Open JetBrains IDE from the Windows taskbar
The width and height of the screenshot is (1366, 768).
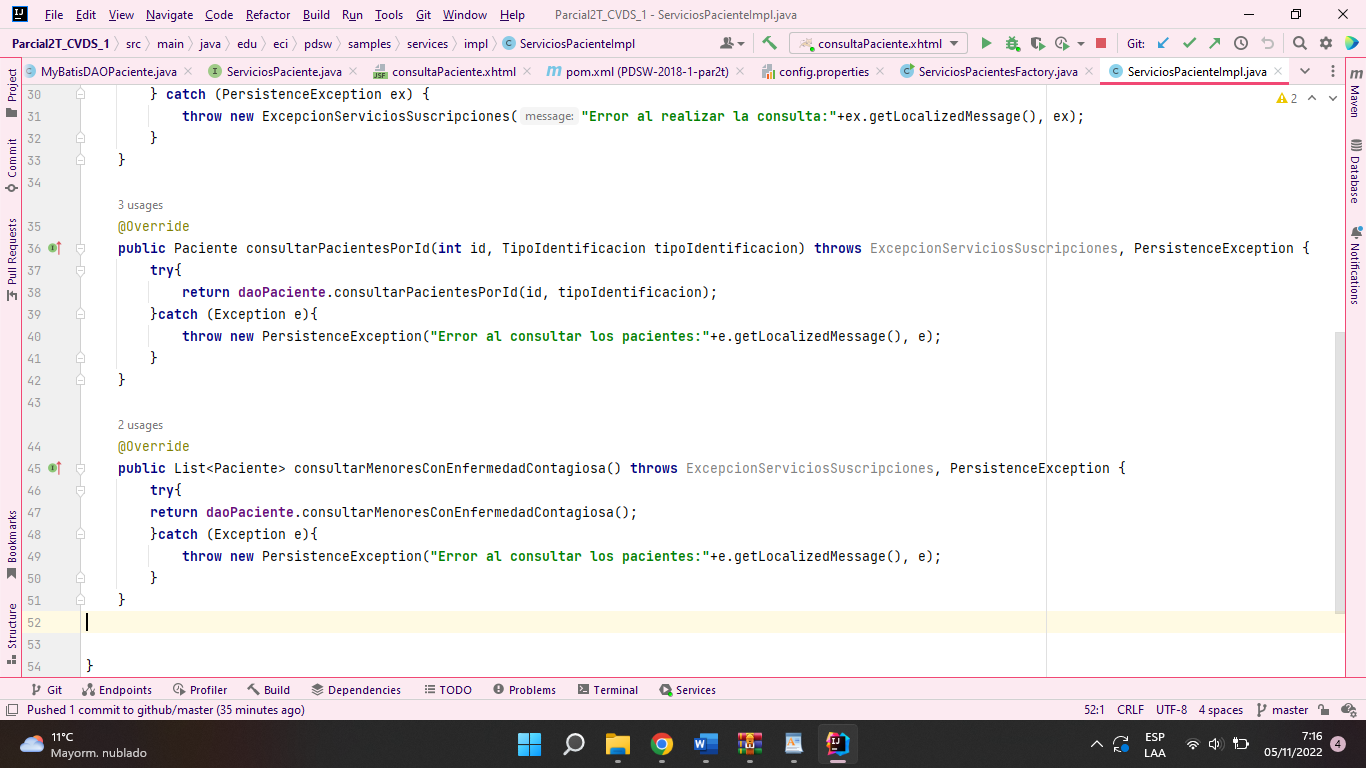837,744
